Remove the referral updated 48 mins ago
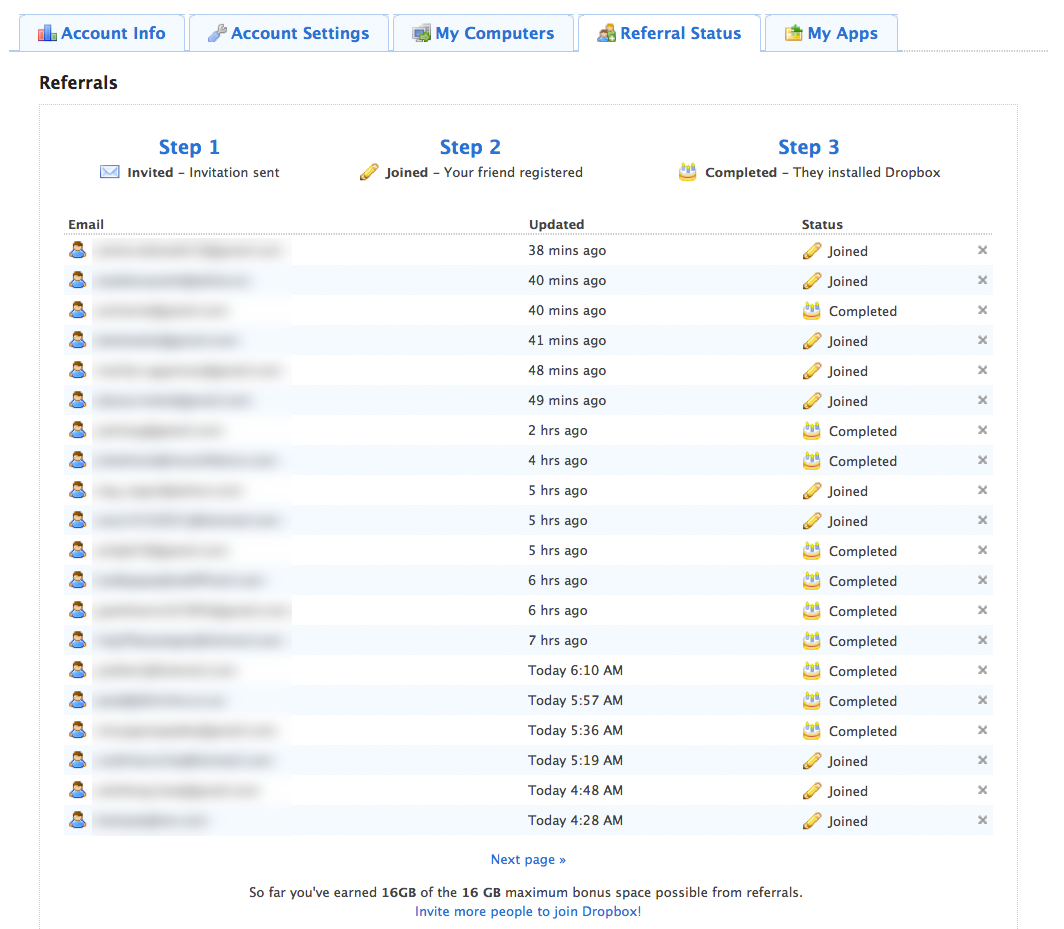 [x=982, y=370]
